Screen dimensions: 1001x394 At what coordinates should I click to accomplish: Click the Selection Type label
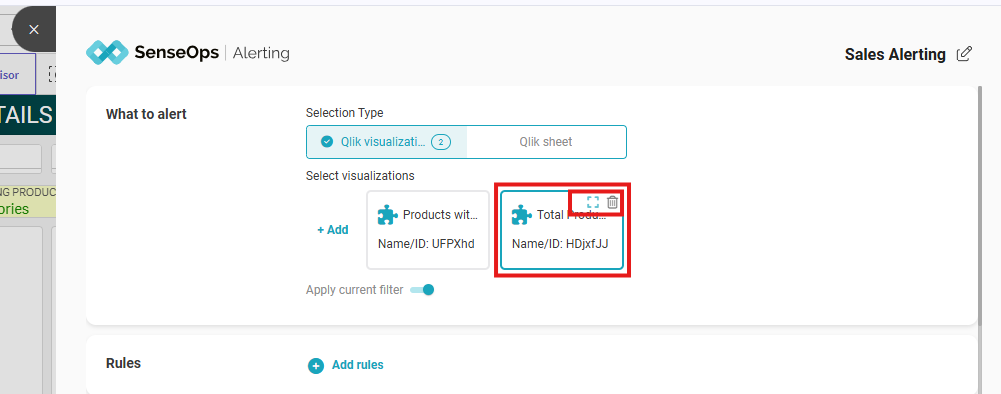pos(345,113)
